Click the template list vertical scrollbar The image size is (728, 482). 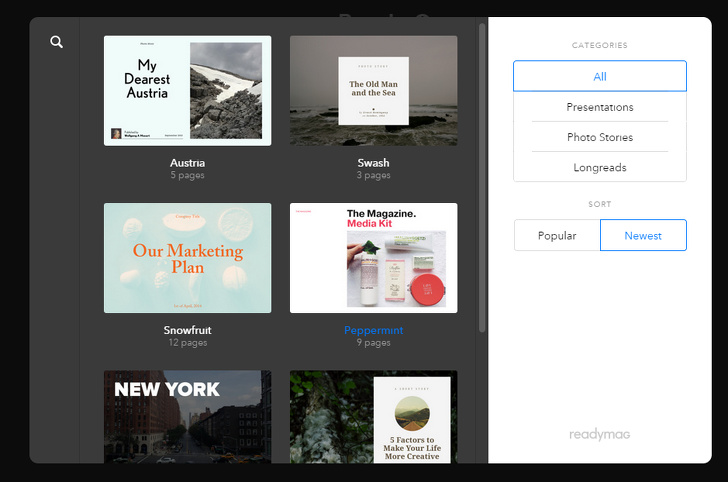(482, 180)
